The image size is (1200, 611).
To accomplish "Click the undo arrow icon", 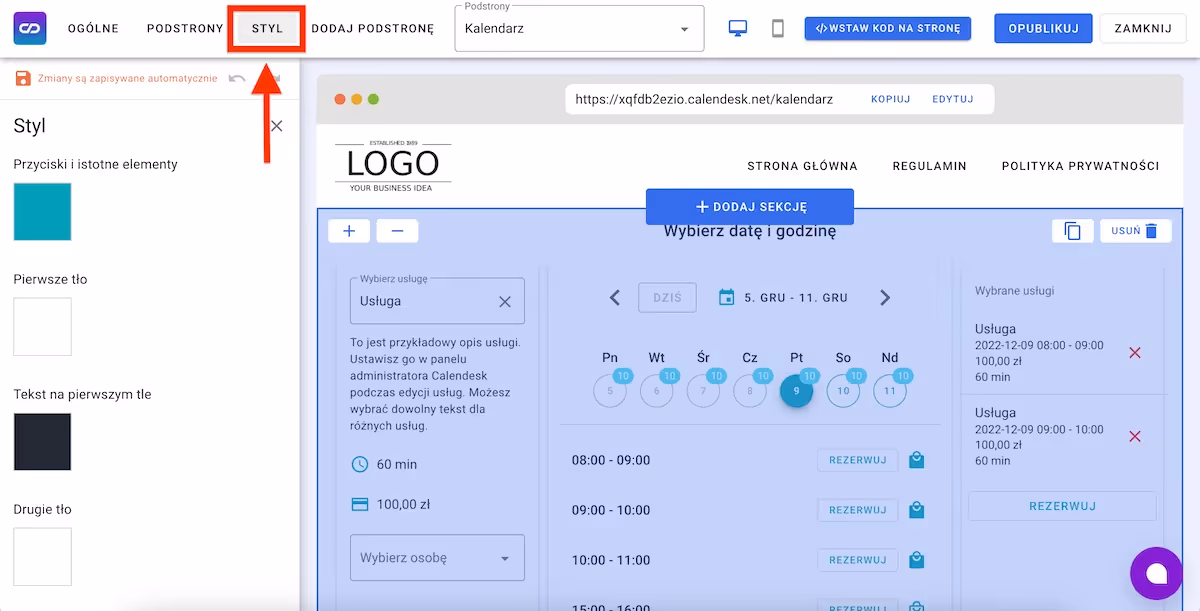I will click(237, 78).
